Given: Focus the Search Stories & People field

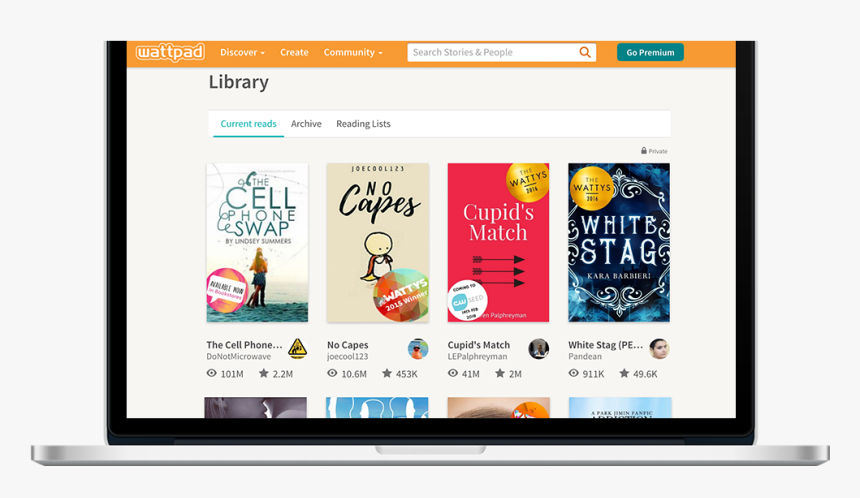Looking at the screenshot, I should point(493,52).
